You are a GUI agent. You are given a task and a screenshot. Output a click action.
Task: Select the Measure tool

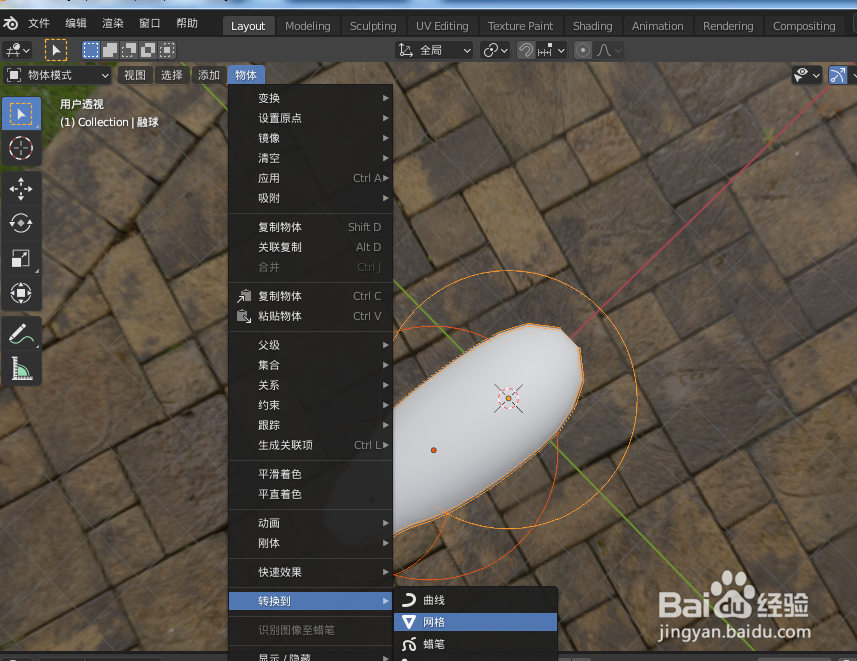[22, 368]
